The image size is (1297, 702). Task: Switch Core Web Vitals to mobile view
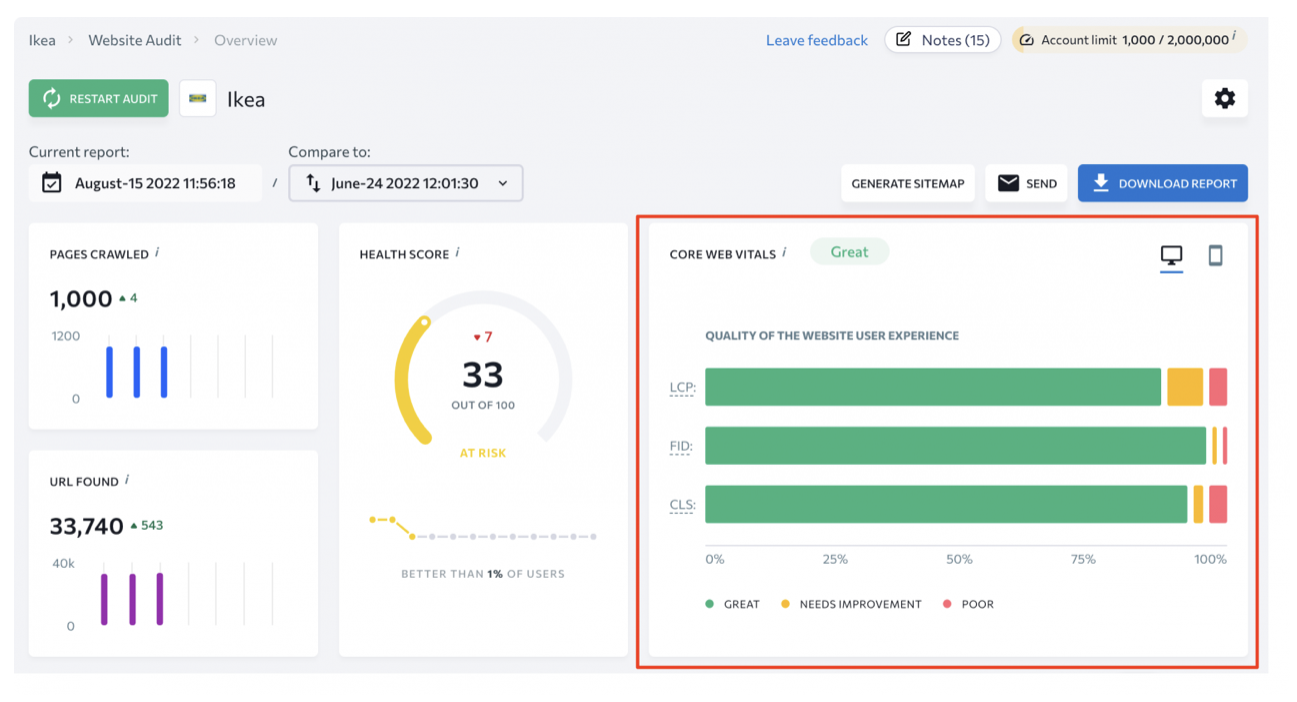pyautogui.click(x=1215, y=256)
